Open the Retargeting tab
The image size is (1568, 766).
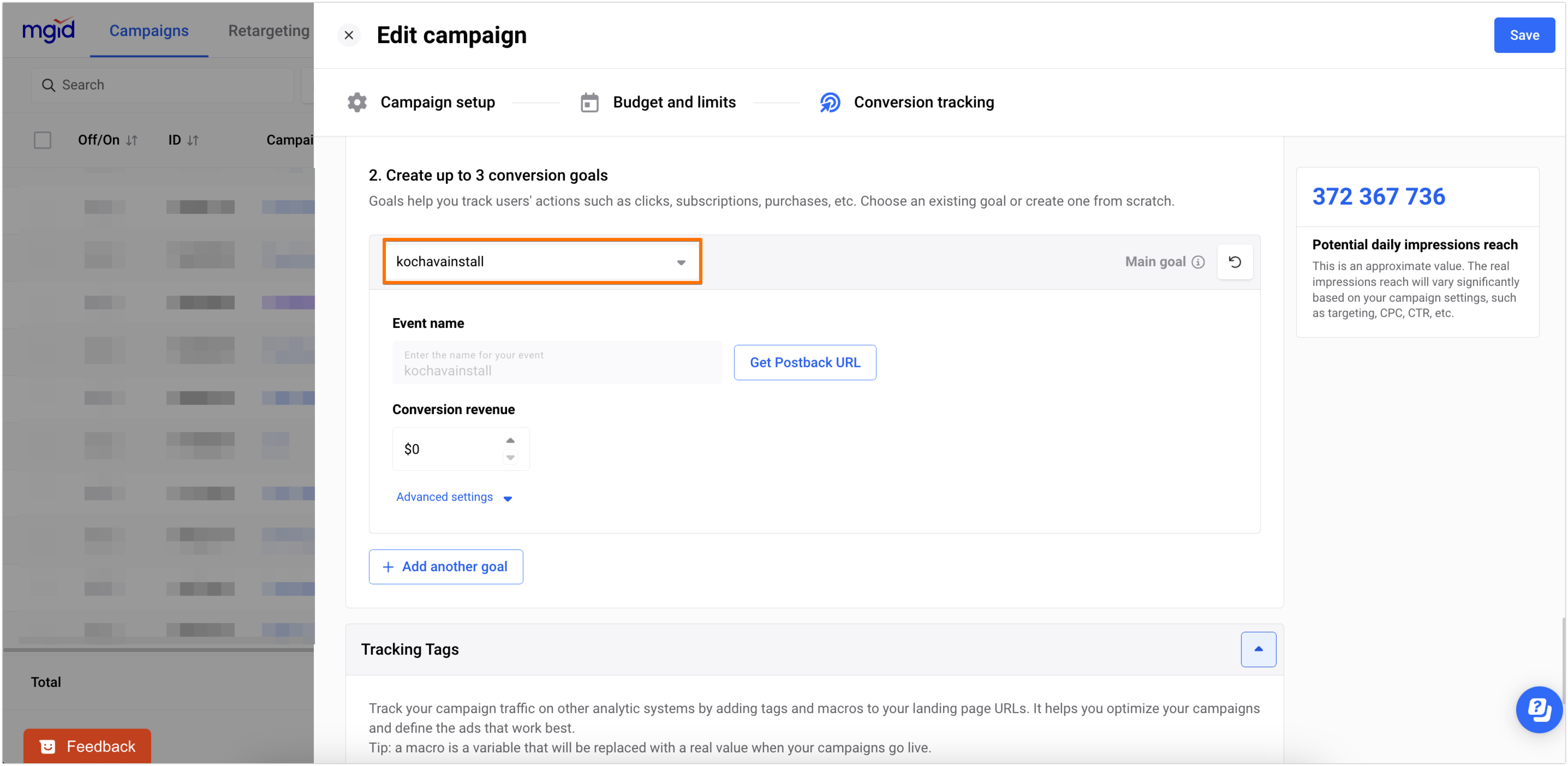point(269,31)
